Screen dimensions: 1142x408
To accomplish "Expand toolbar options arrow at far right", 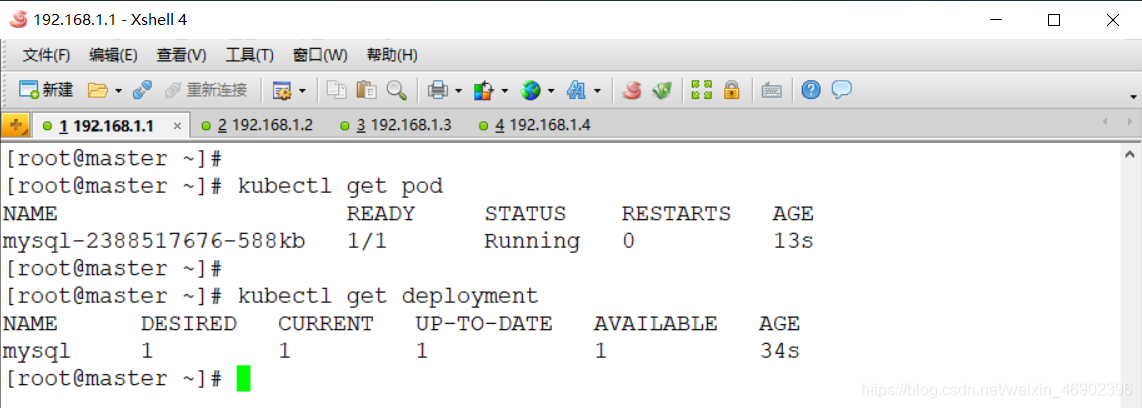I will coord(1133,96).
